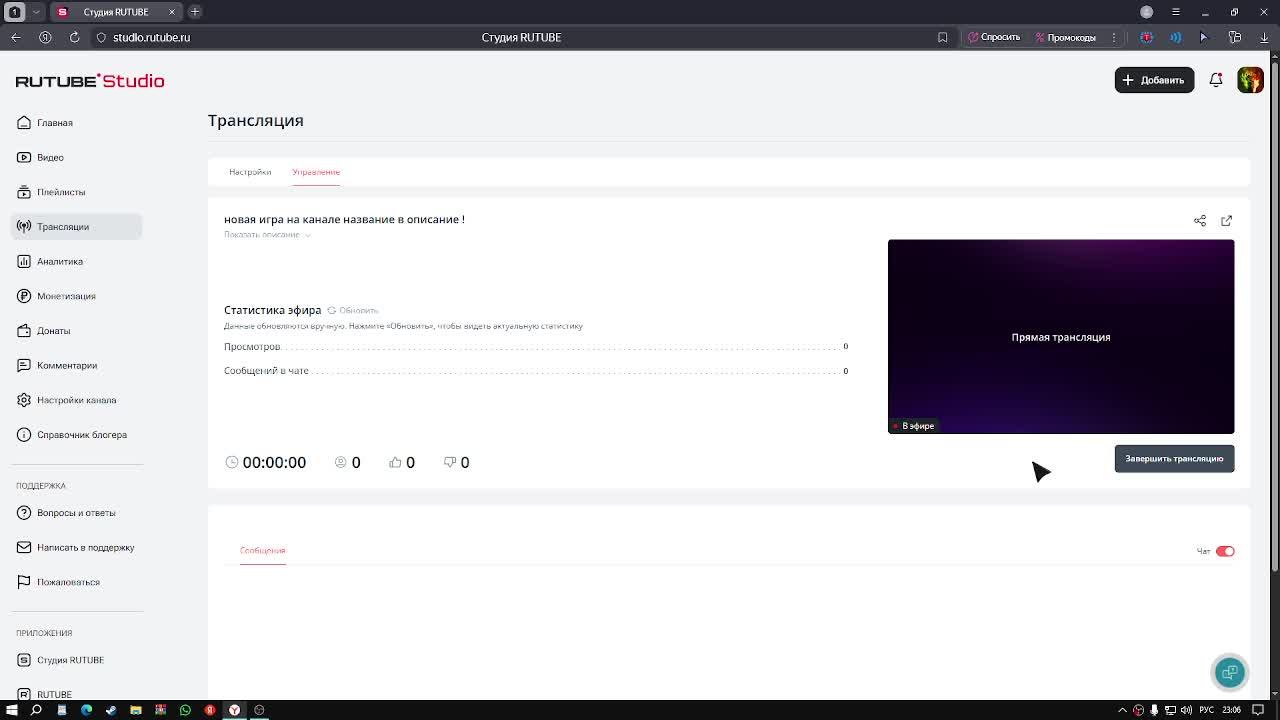Open browser toolbar three-dots menu

point(1113,37)
